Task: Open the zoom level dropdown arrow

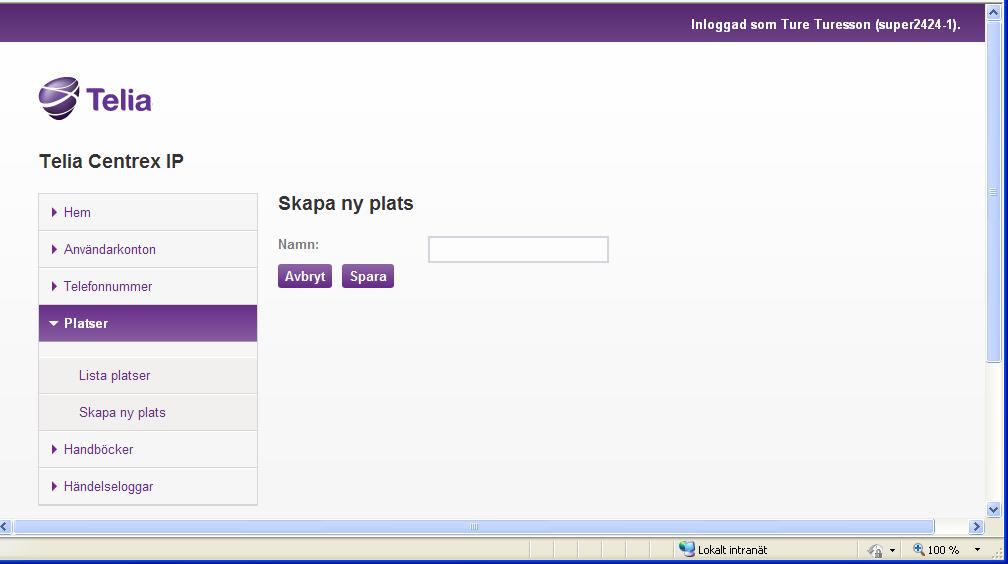Action: coord(977,550)
